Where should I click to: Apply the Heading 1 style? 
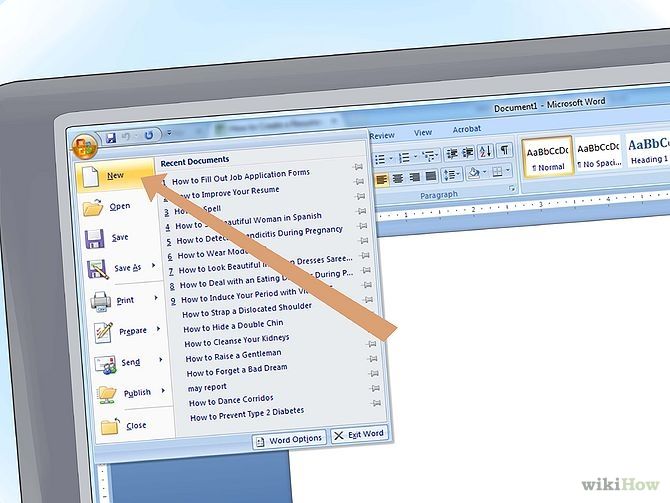click(648, 150)
